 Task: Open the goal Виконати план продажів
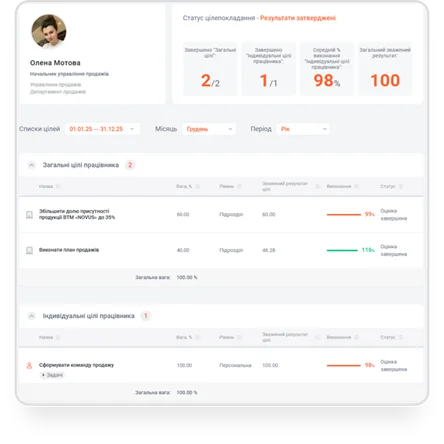coord(69,250)
